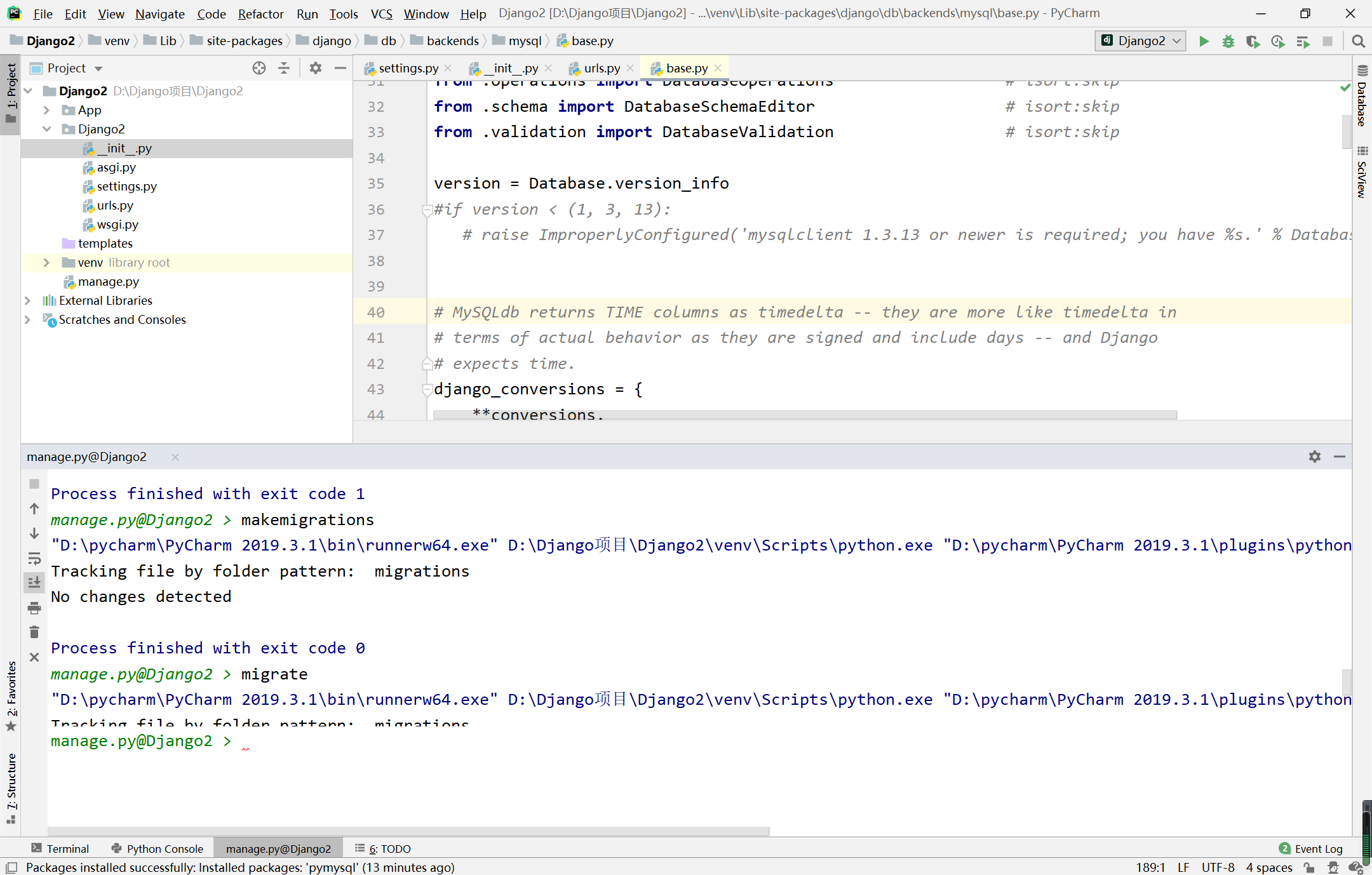The height and width of the screenshot is (875, 1372).
Task: Clear all console output with trash
Action: point(34,632)
